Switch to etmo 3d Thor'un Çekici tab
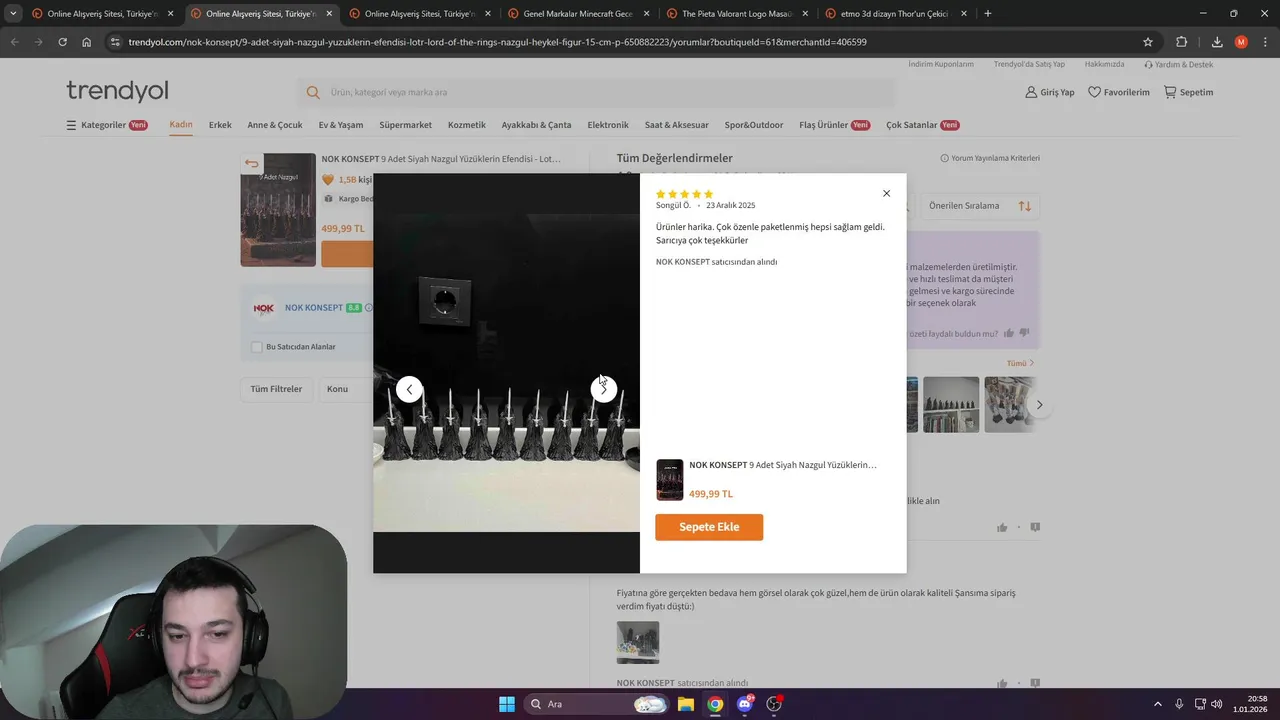 897,14
